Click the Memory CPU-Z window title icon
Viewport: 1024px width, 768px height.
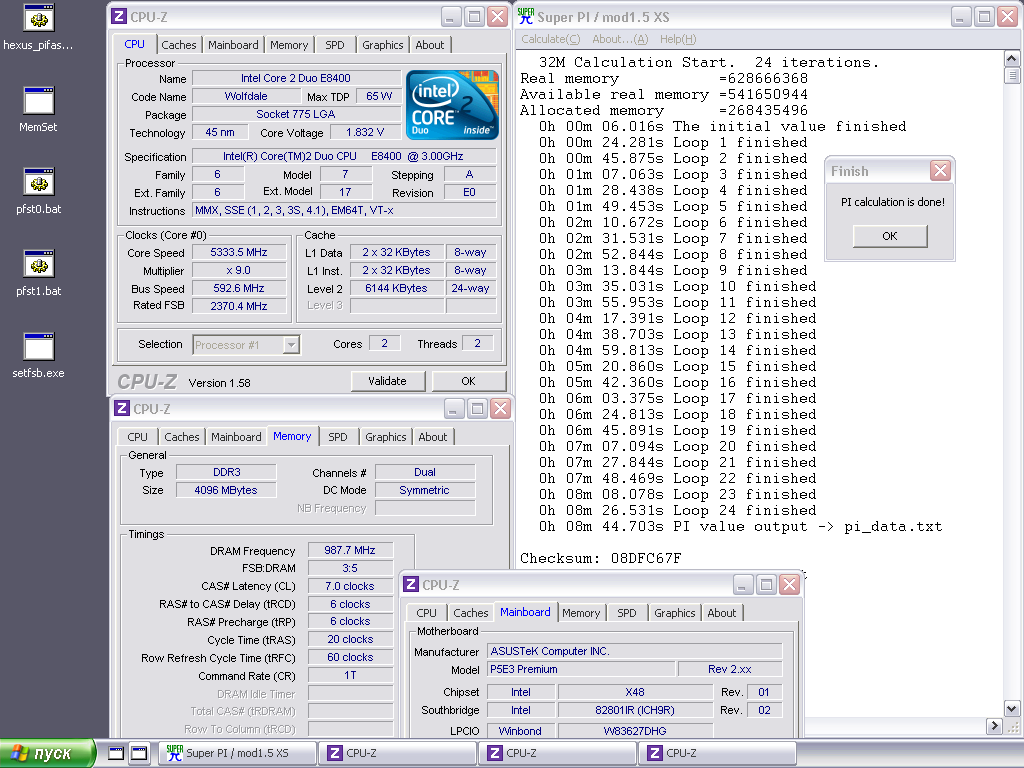[121, 409]
